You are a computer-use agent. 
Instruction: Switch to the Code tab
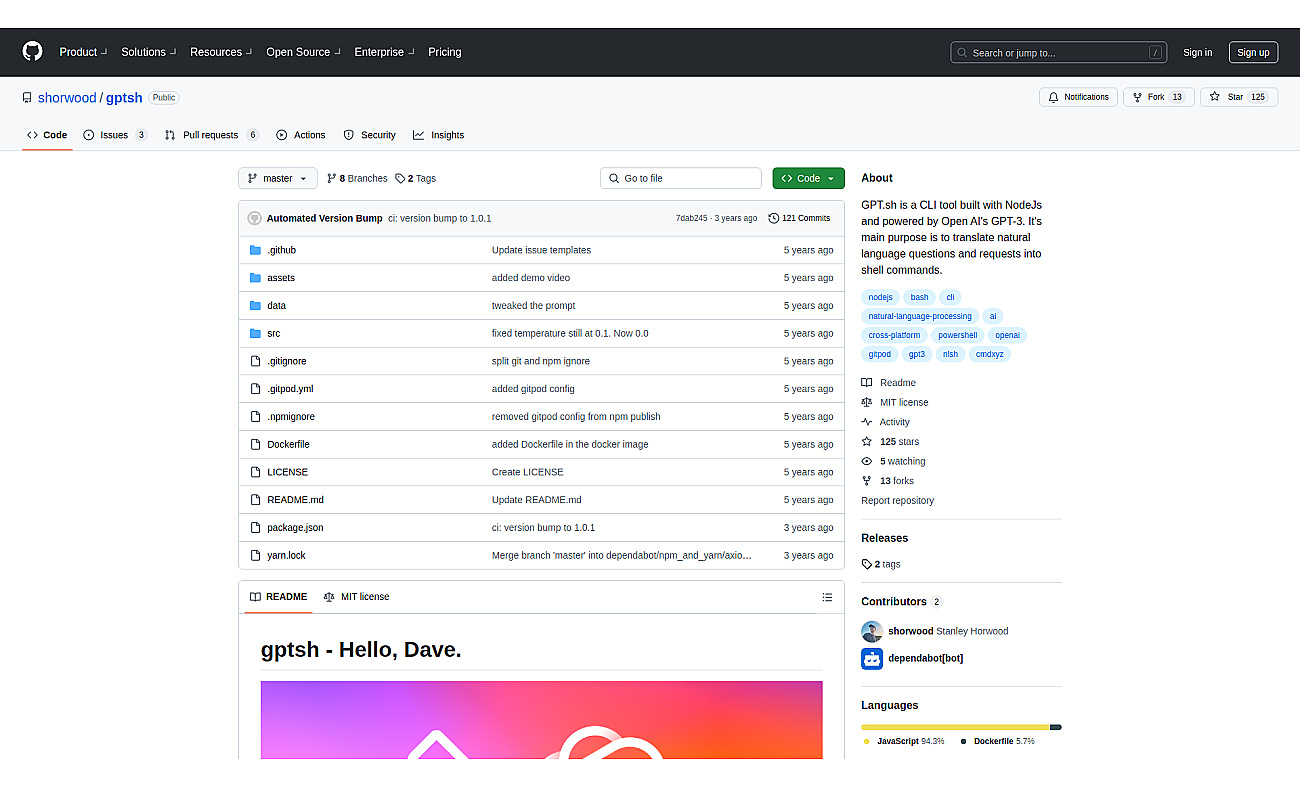[x=47, y=135]
